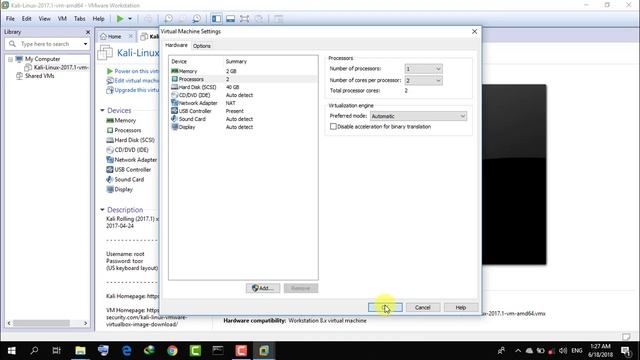Open Number of processors dropdown
The height and width of the screenshot is (360, 640).
423,69
